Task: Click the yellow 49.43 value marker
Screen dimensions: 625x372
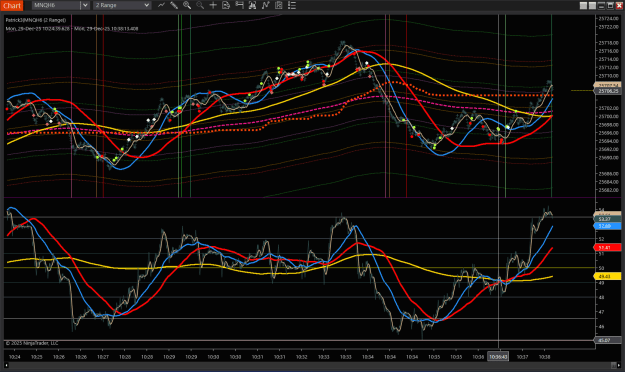Action: click(607, 276)
